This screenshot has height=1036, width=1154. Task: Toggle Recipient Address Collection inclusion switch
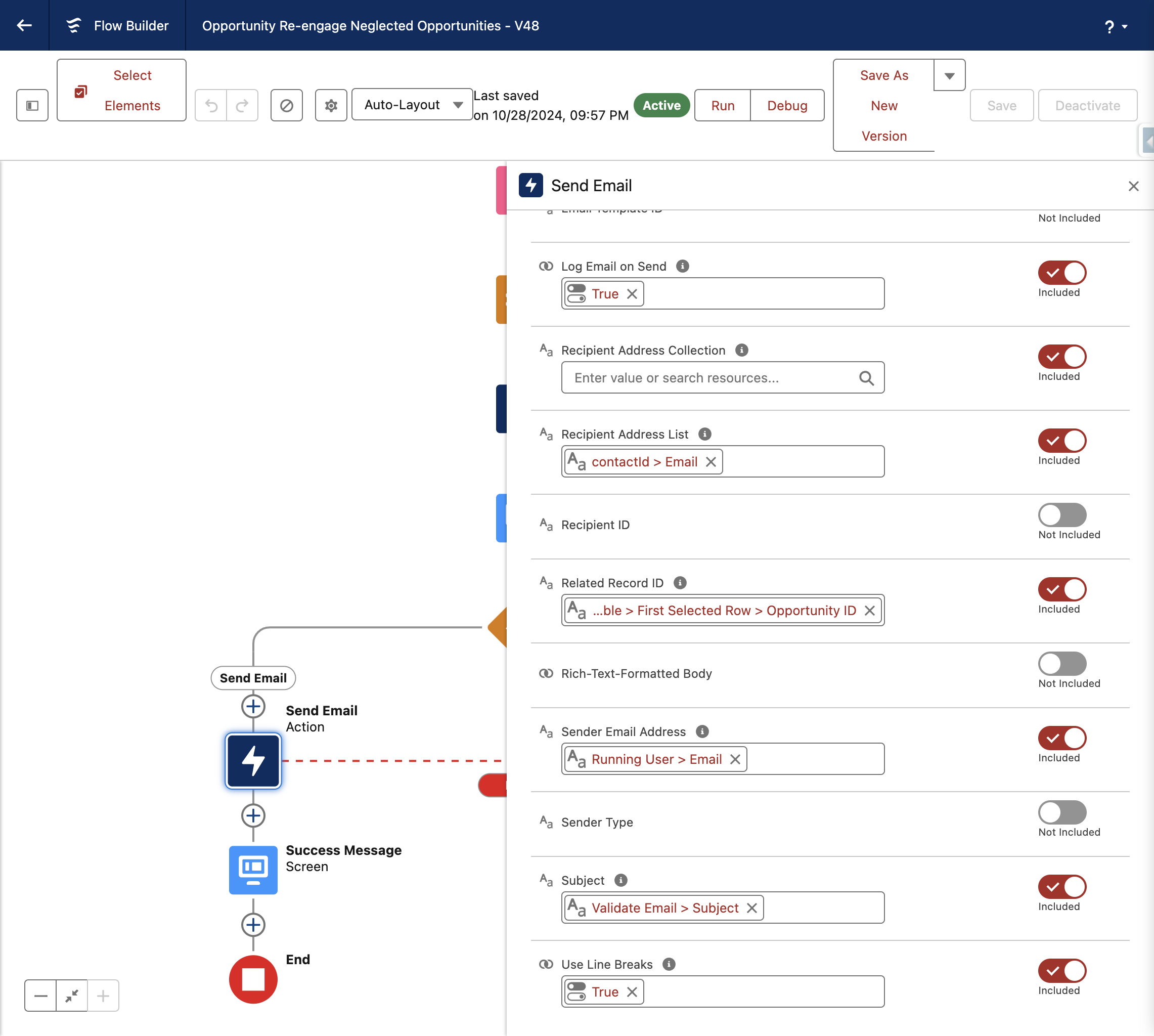pos(1062,357)
